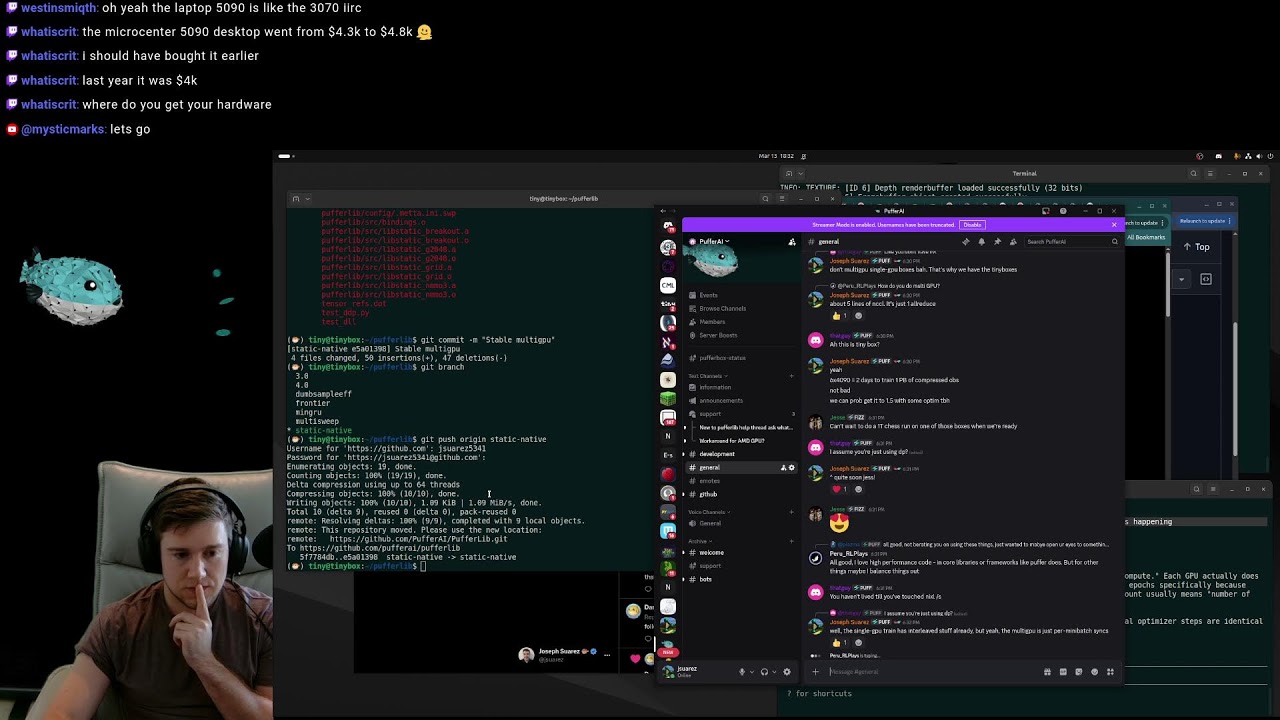Click create invite icon on general channel

point(784,468)
